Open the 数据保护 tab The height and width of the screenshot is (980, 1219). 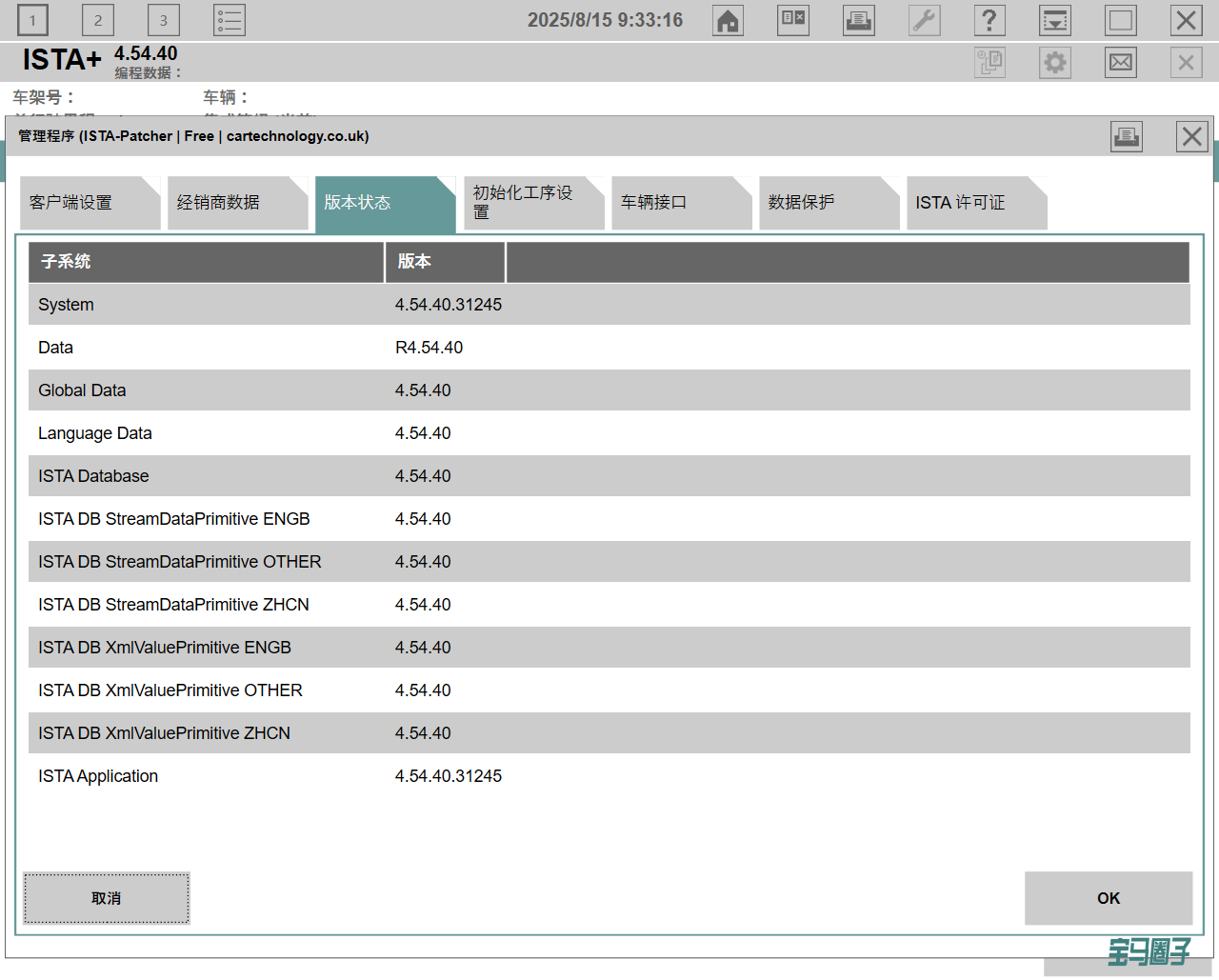827,203
